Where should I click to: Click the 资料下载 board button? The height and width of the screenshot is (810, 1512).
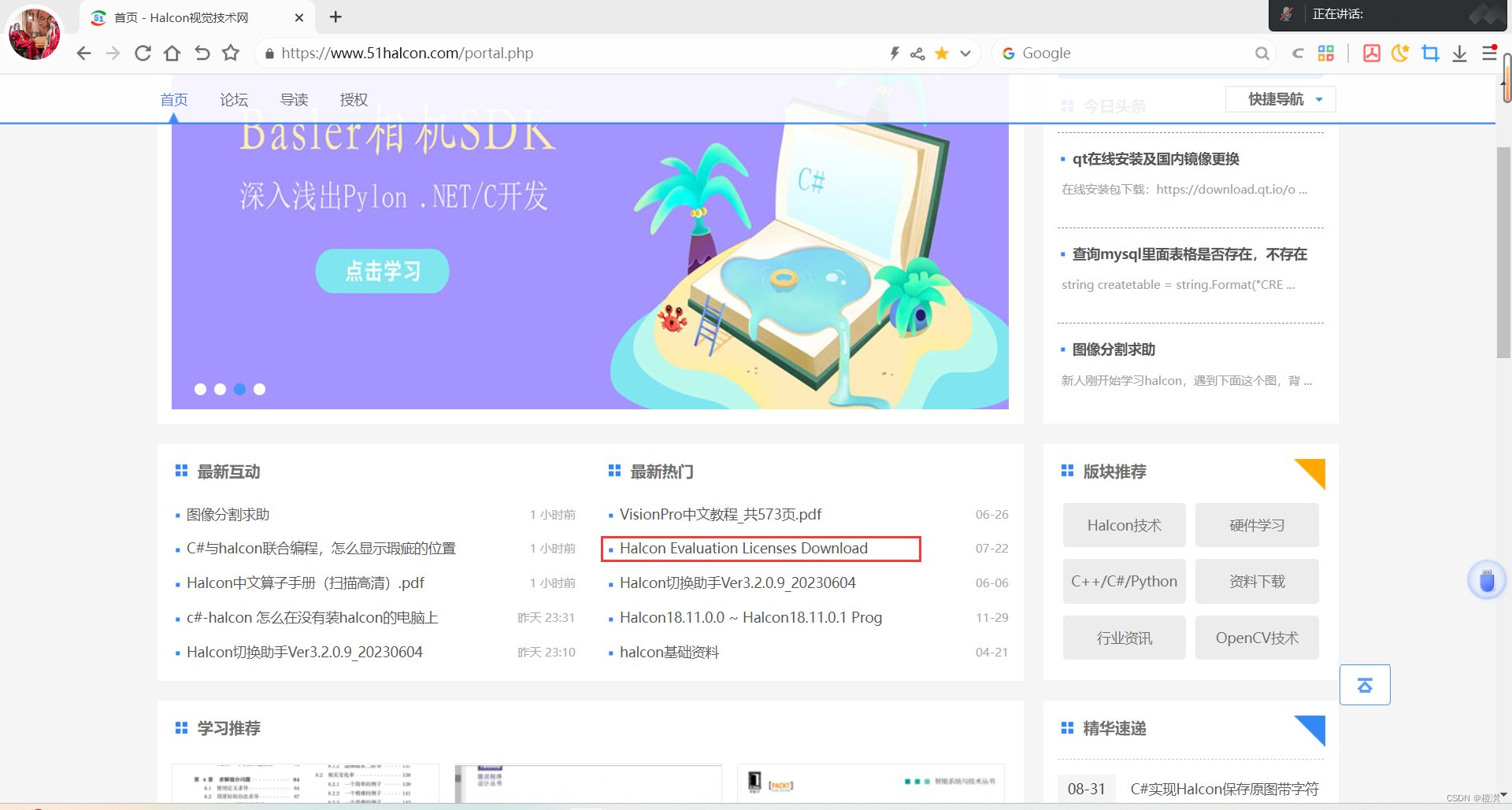click(1257, 581)
